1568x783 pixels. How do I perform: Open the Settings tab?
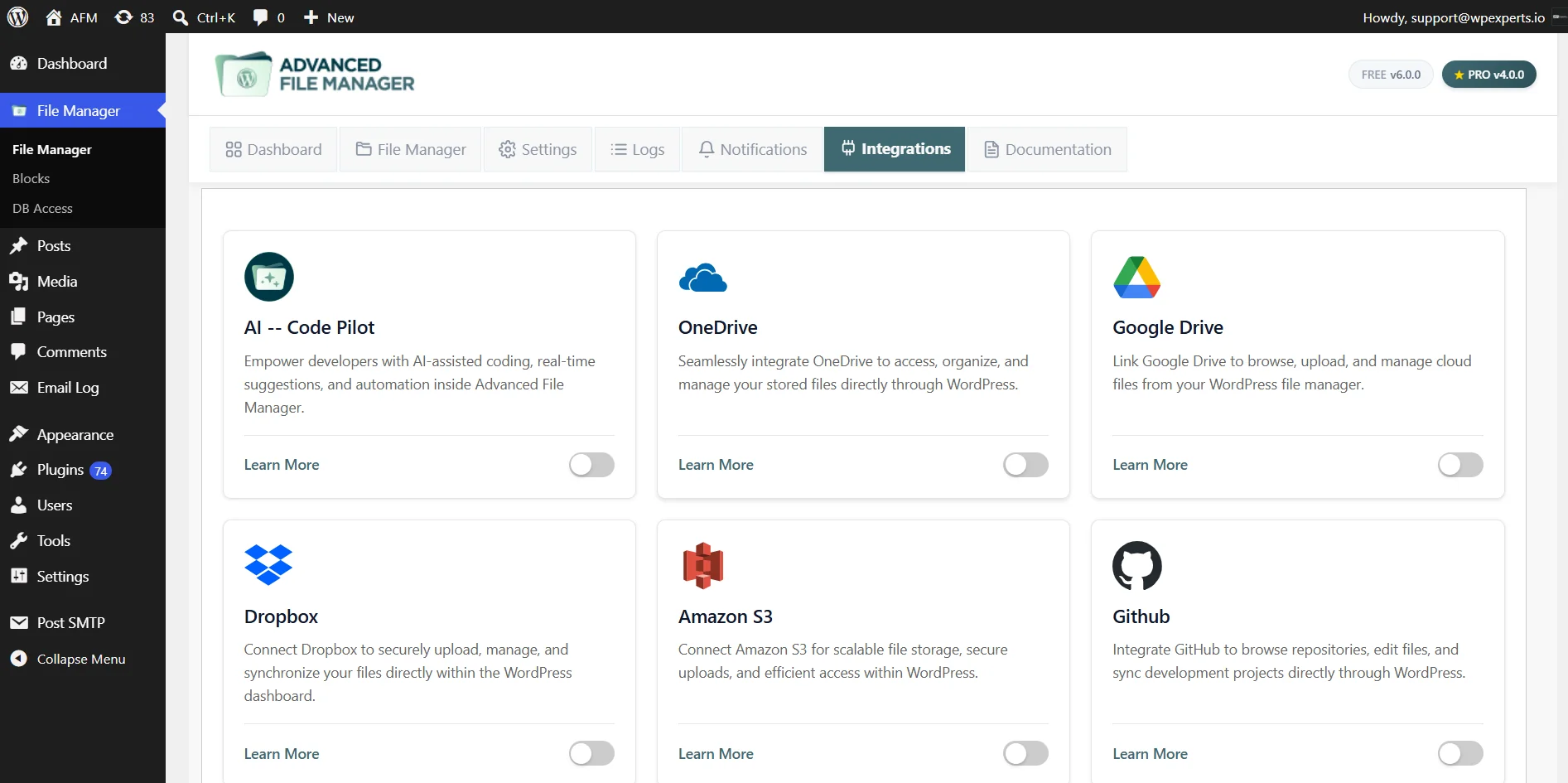(538, 149)
